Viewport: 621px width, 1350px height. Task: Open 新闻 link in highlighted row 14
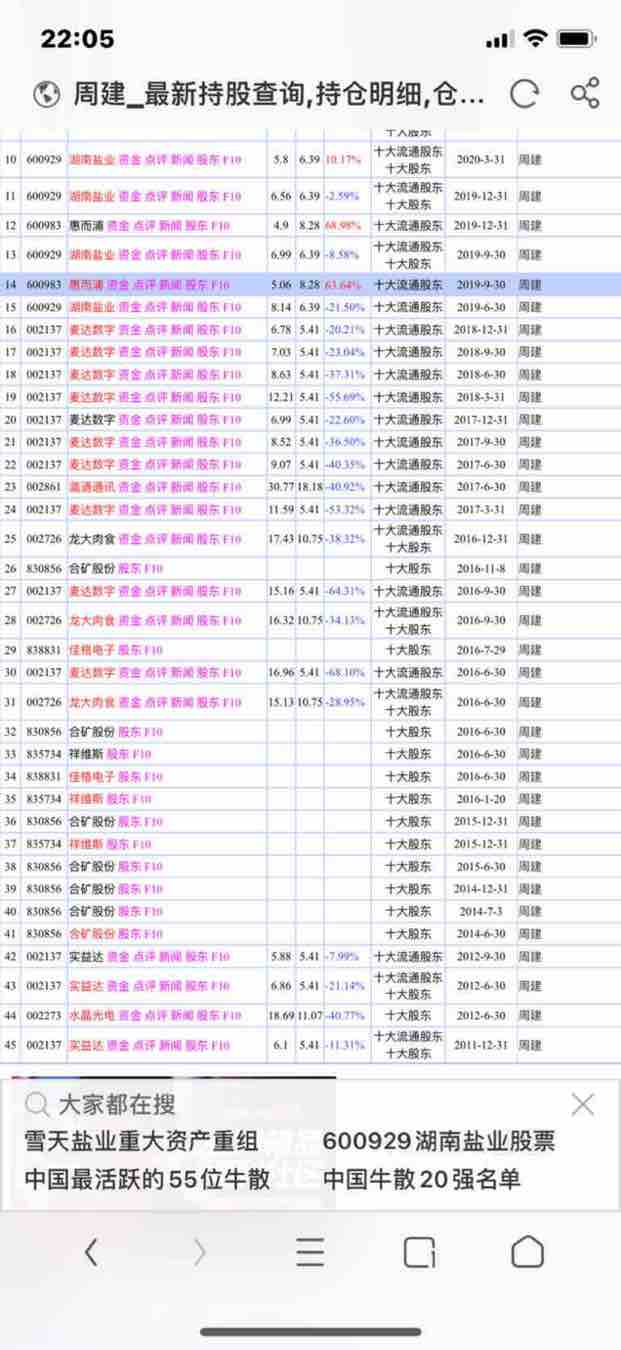170,285
